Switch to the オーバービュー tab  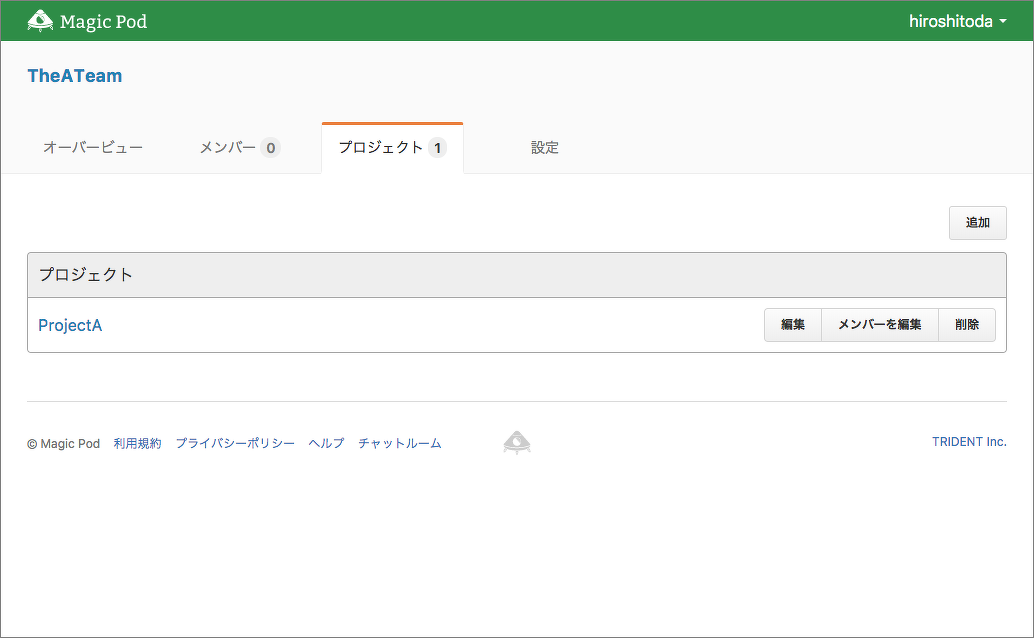93,148
